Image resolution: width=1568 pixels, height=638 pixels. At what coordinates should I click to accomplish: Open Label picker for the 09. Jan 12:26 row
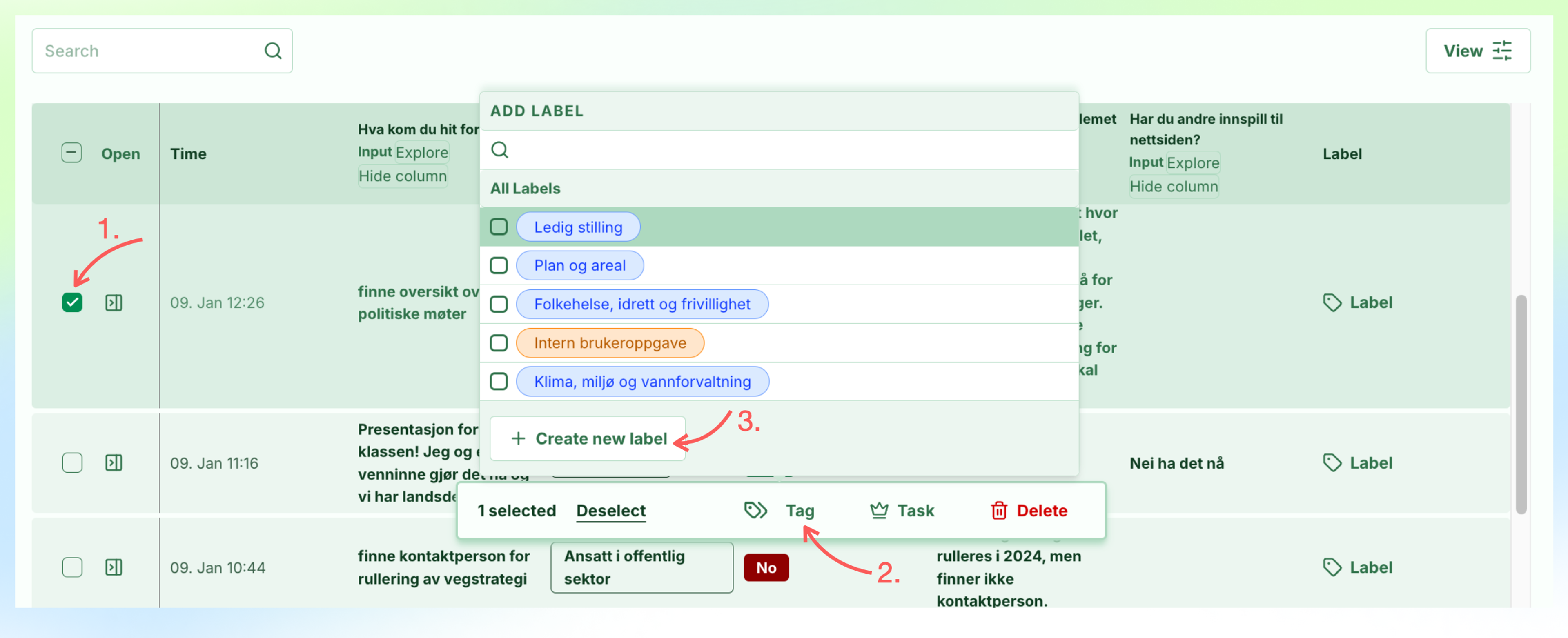[1357, 302]
